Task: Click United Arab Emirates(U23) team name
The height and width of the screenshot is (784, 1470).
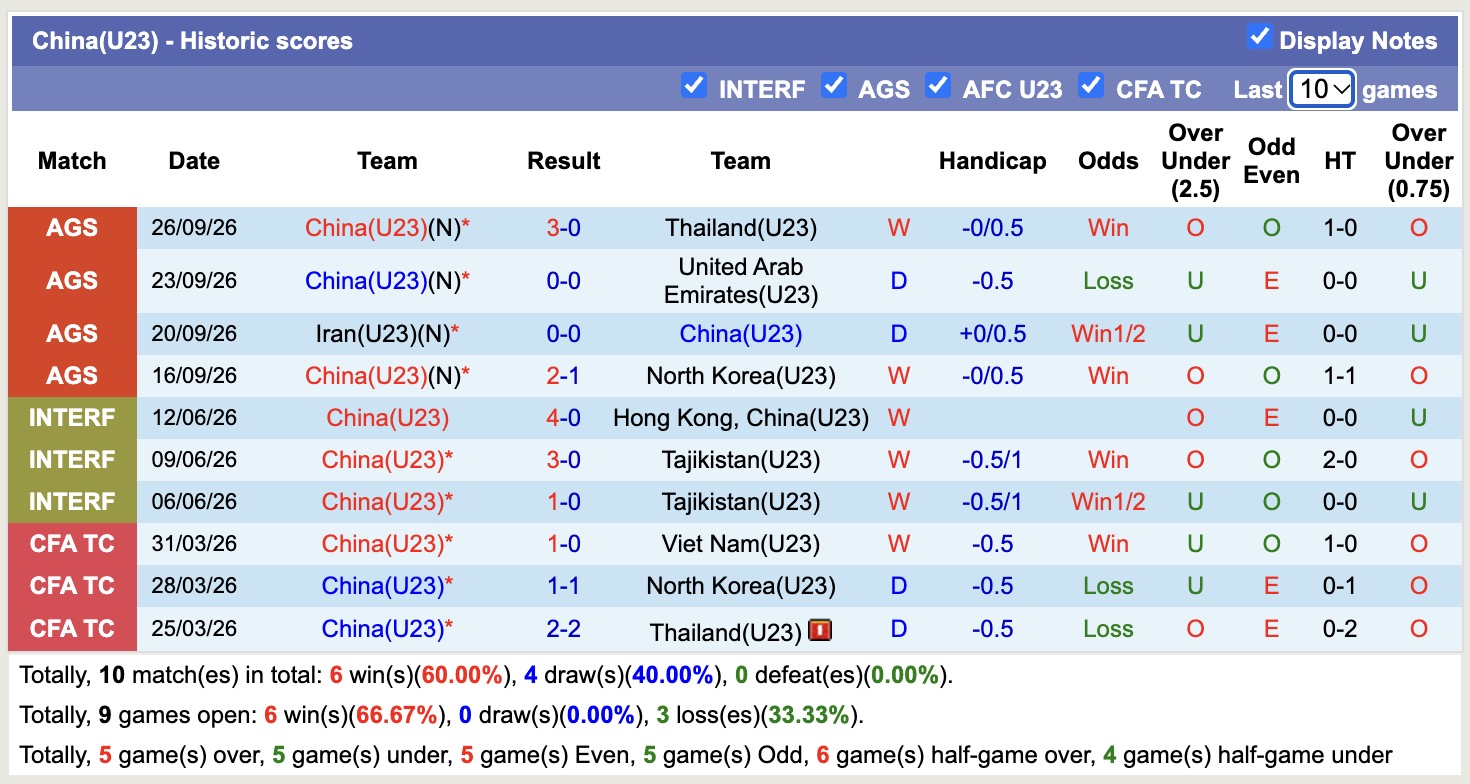Action: (x=741, y=281)
